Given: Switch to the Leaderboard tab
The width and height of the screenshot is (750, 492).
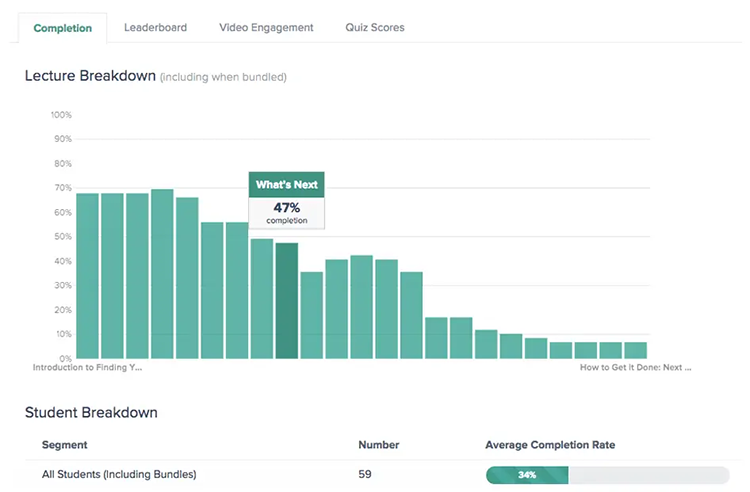Looking at the screenshot, I should (155, 28).
